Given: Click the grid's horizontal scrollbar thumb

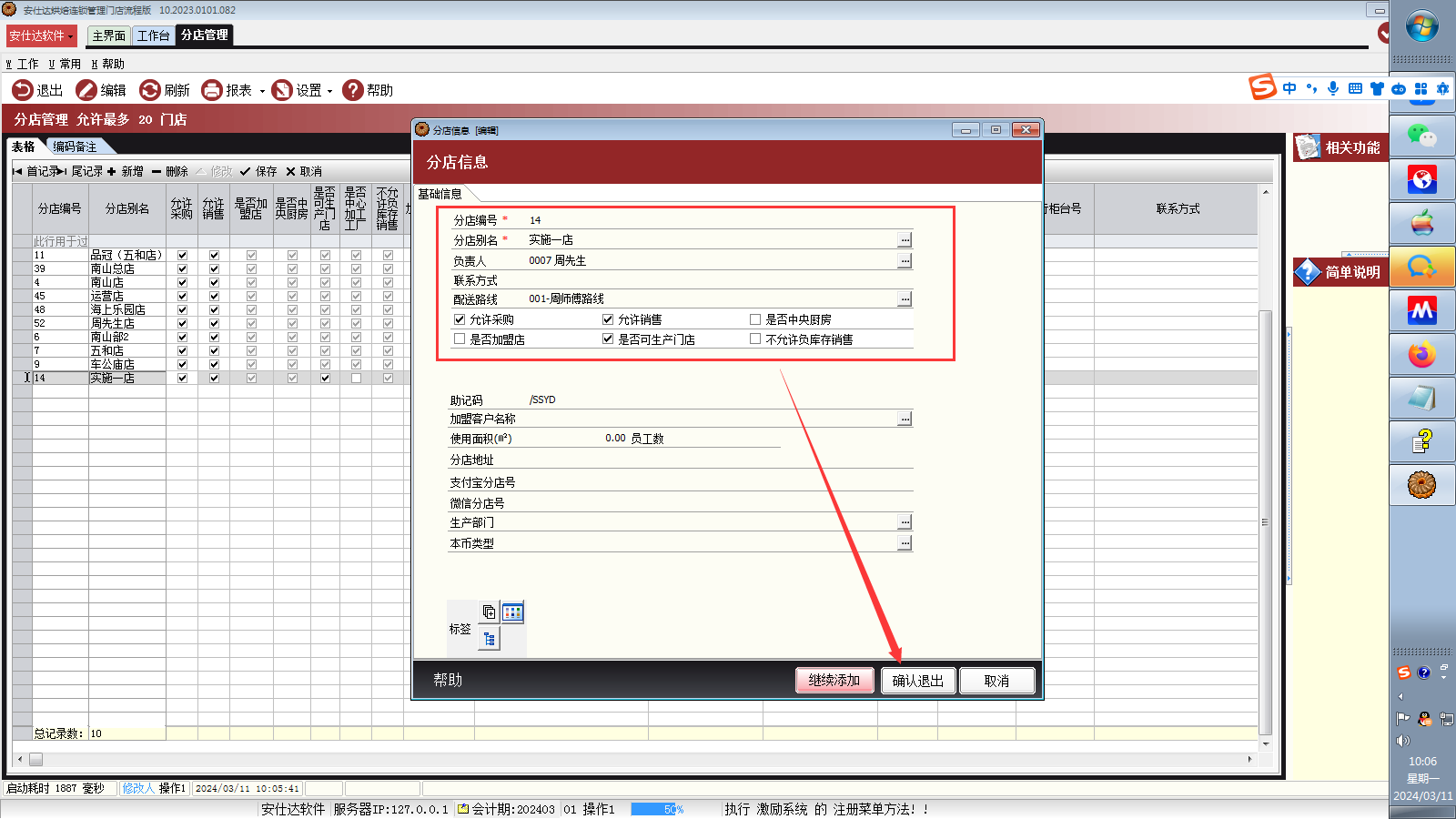Looking at the screenshot, I should (35, 759).
